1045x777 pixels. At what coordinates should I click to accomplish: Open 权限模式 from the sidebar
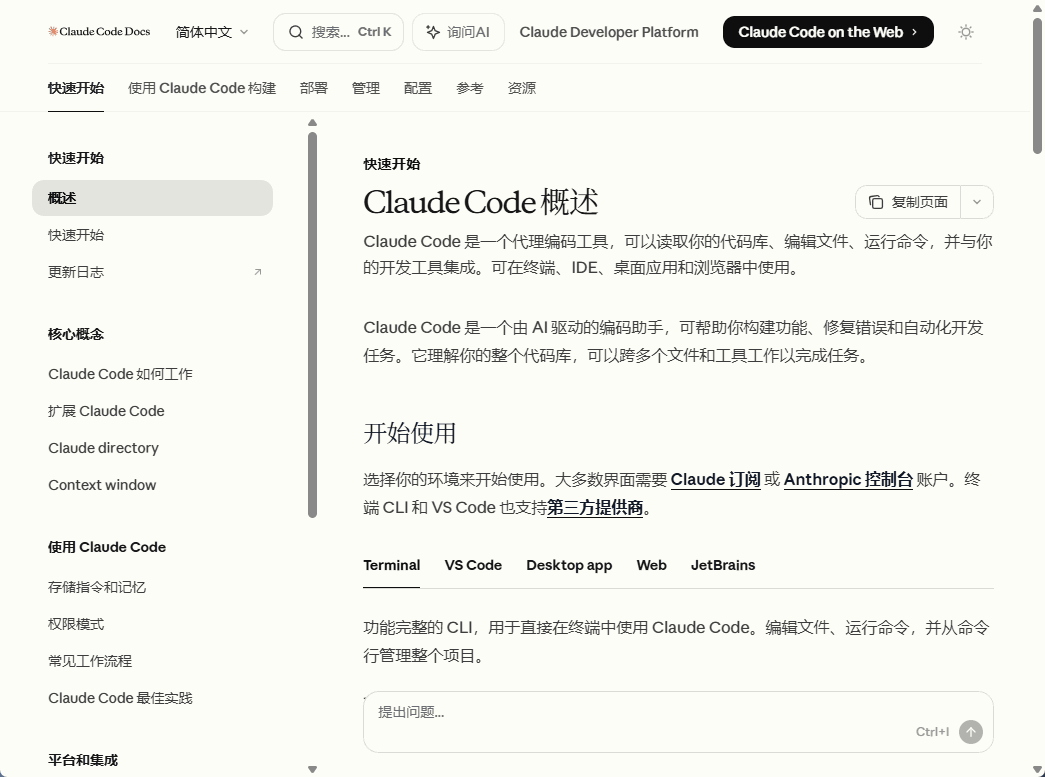coord(75,624)
